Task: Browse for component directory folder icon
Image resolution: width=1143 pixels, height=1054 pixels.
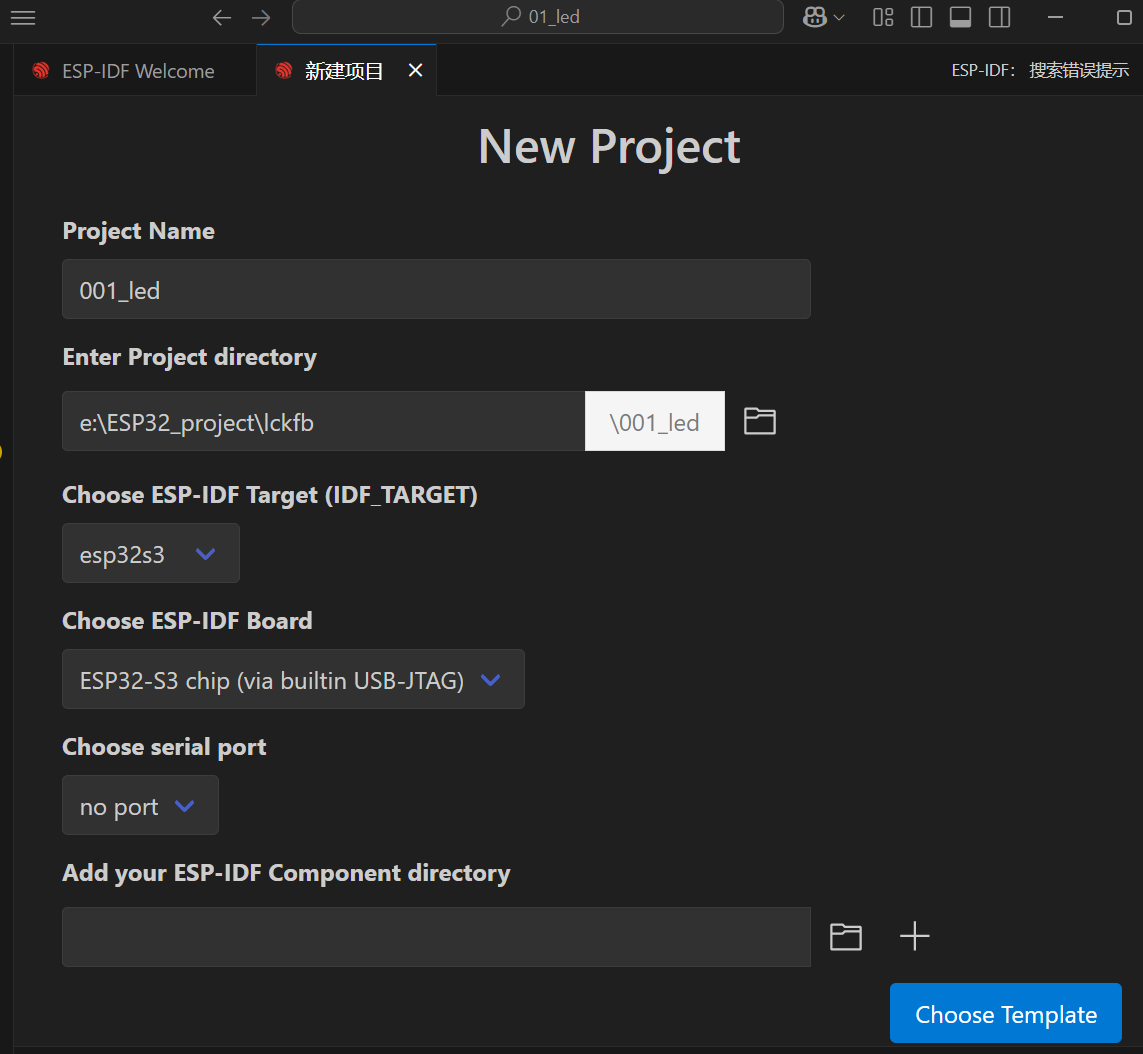Action: point(846,937)
